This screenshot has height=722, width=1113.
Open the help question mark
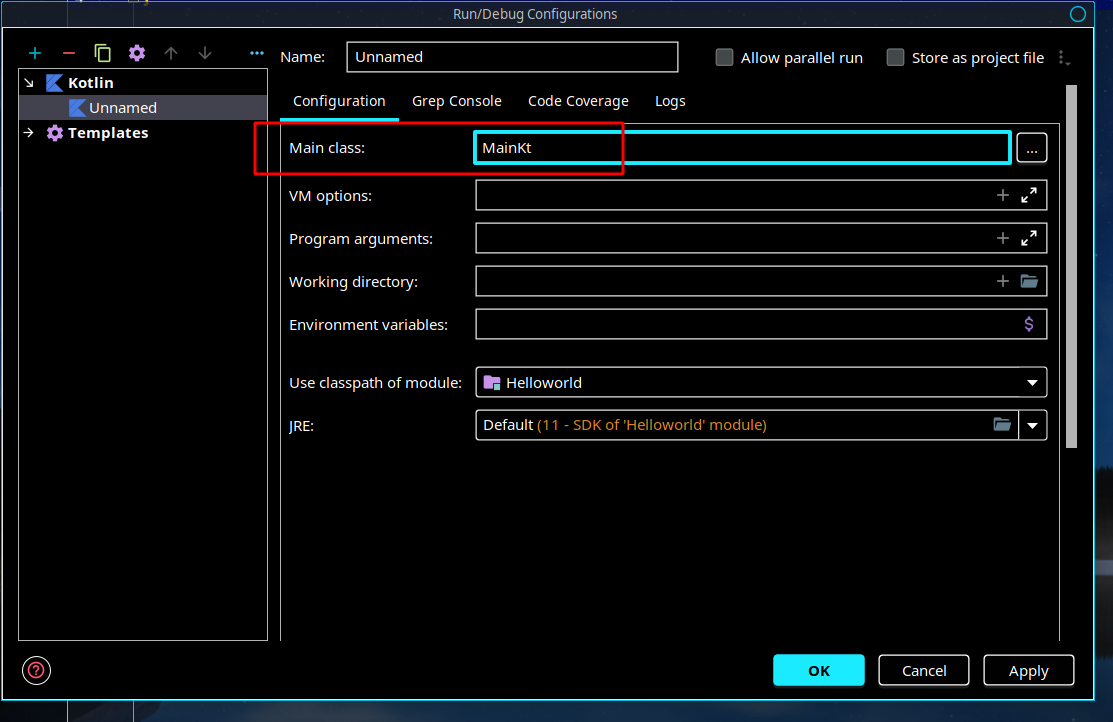point(36,670)
